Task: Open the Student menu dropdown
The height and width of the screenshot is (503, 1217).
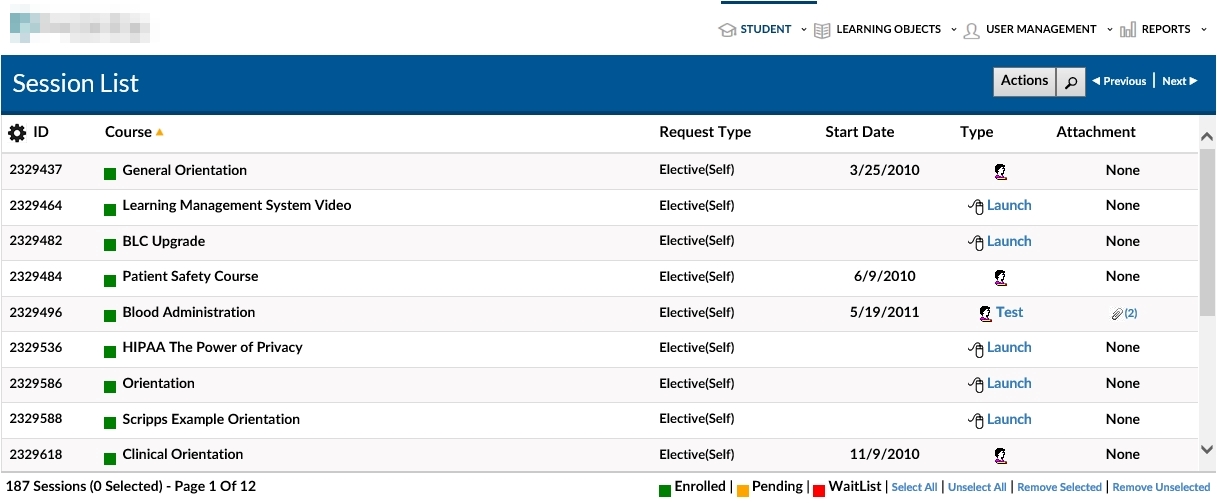Action: click(764, 30)
